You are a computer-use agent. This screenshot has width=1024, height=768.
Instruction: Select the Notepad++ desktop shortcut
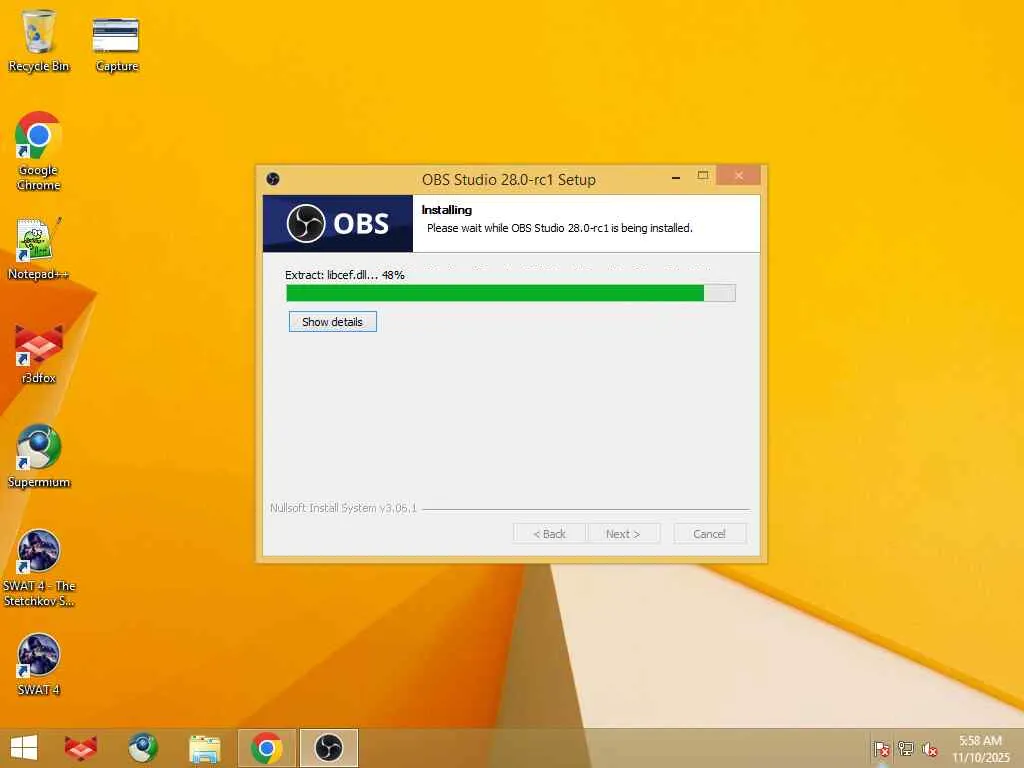[x=39, y=249]
